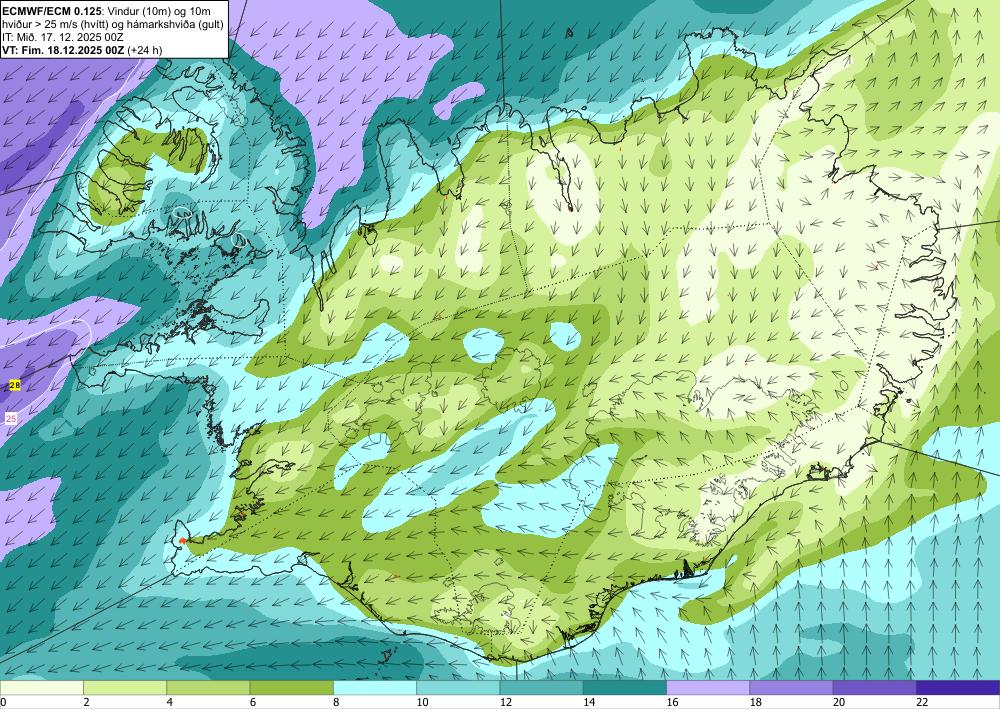
Task: Click the legend scale value '14'
Action: point(589,702)
